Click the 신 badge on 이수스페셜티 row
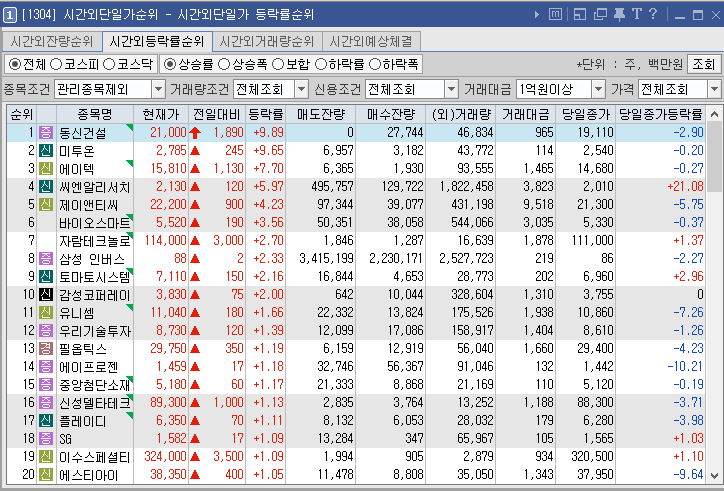 click(x=45, y=457)
